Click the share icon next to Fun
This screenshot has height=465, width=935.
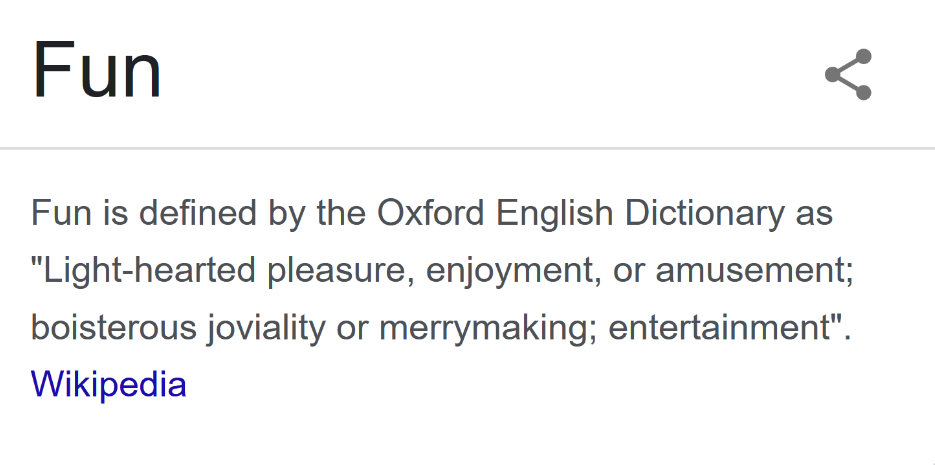849,75
